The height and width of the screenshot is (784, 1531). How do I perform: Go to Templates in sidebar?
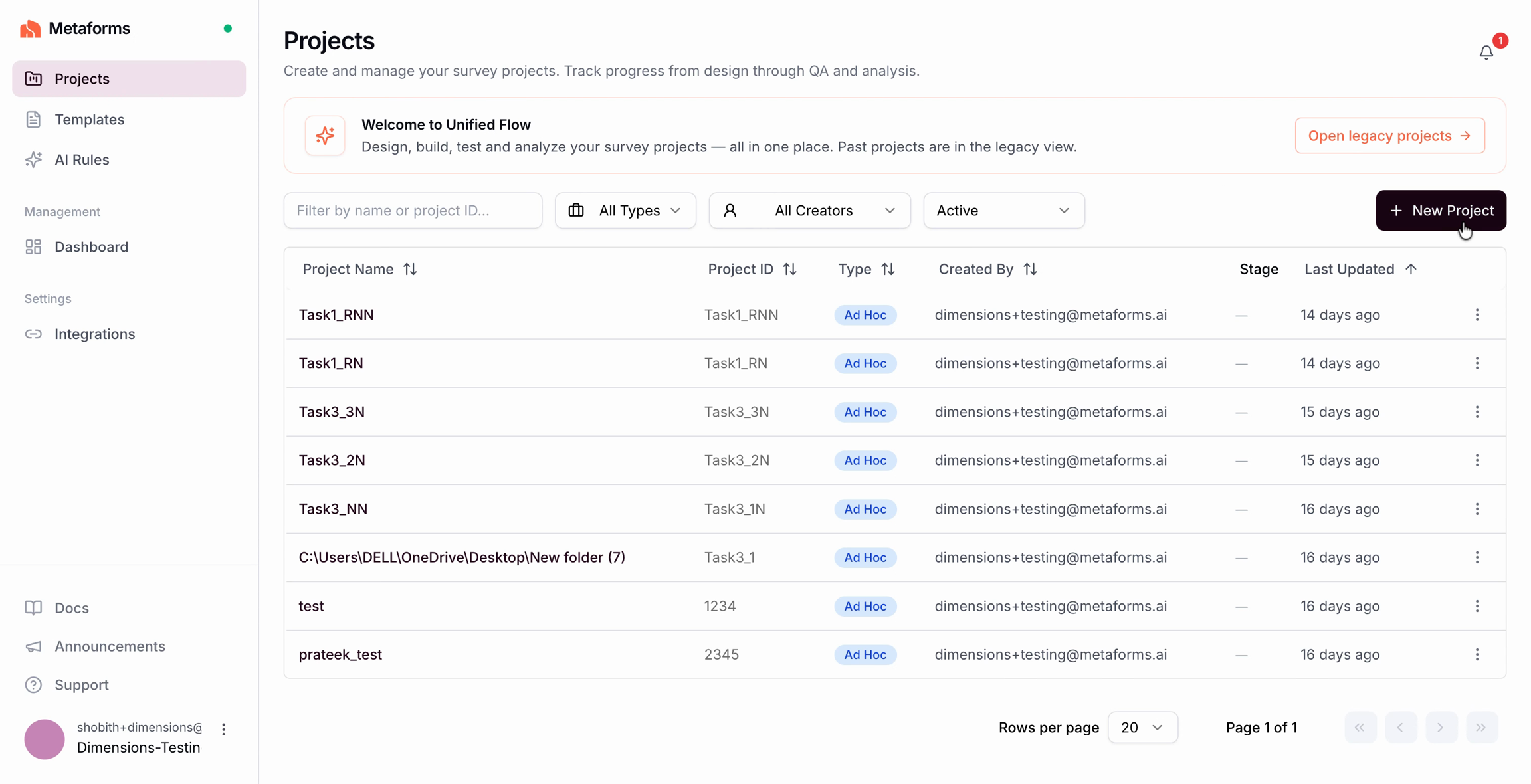pyautogui.click(x=89, y=120)
